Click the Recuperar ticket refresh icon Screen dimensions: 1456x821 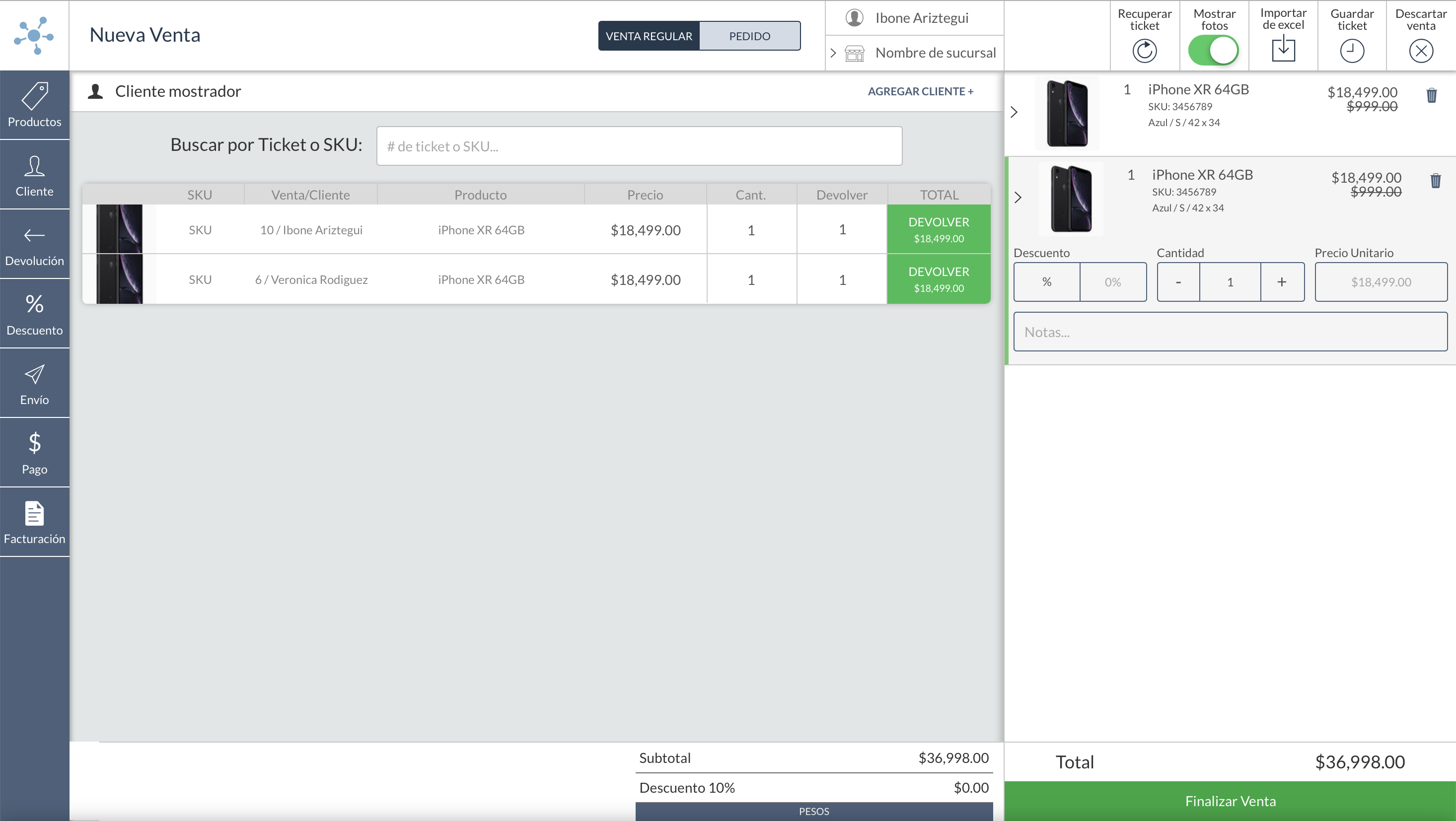(x=1144, y=50)
